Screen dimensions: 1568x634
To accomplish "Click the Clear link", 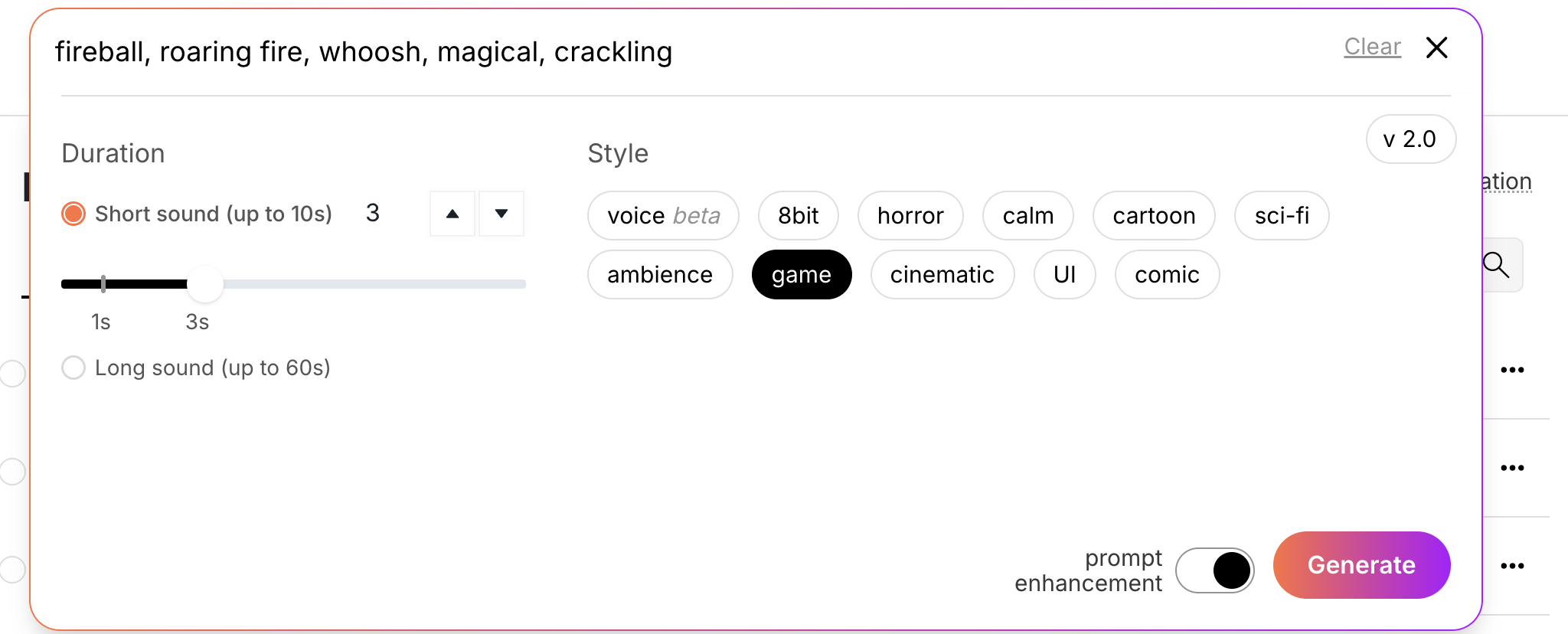I will tap(1372, 47).
